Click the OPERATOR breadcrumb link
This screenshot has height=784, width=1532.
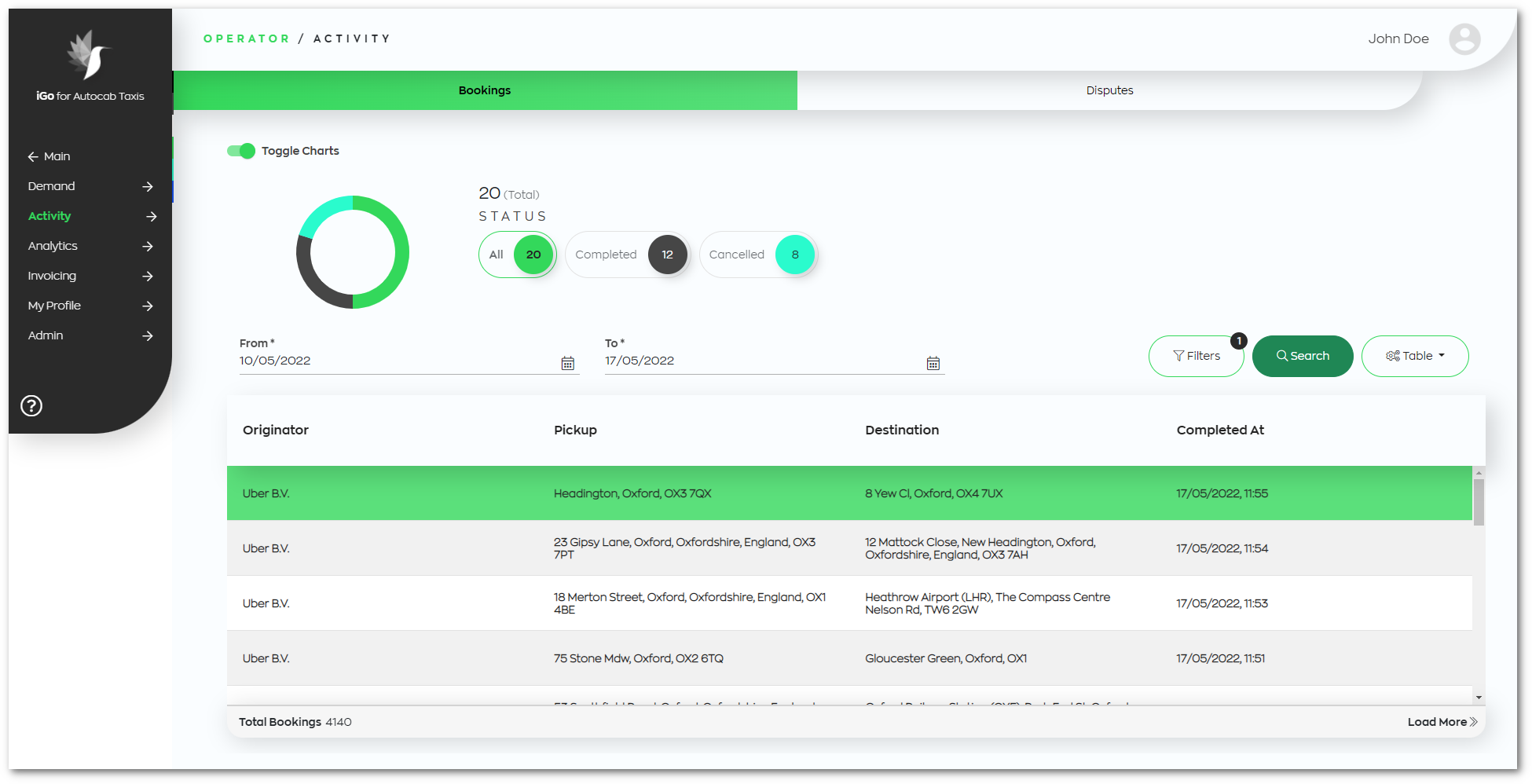click(x=247, y=38)
